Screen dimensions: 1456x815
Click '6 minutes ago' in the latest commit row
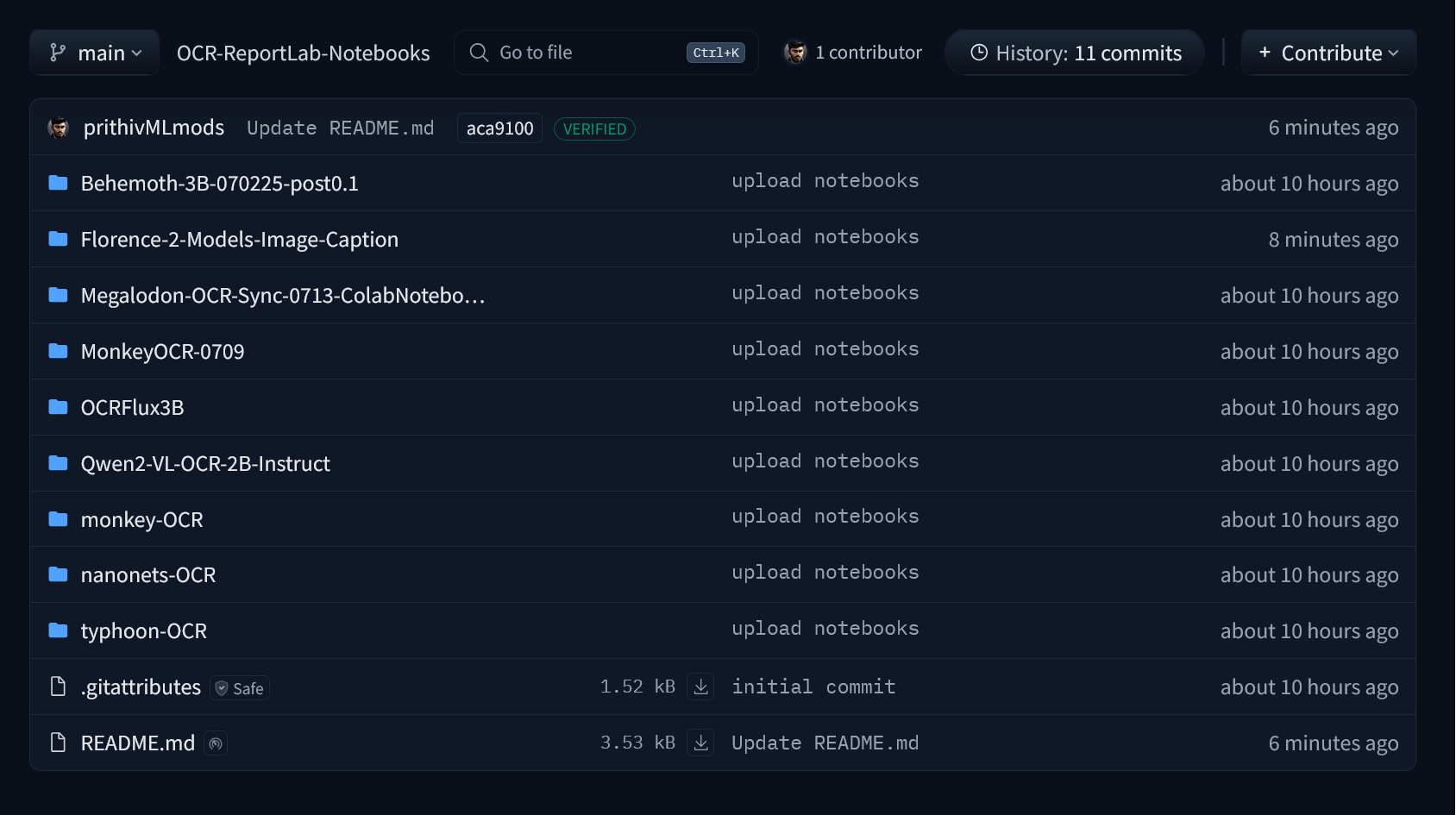click(x=1334, y=128)
